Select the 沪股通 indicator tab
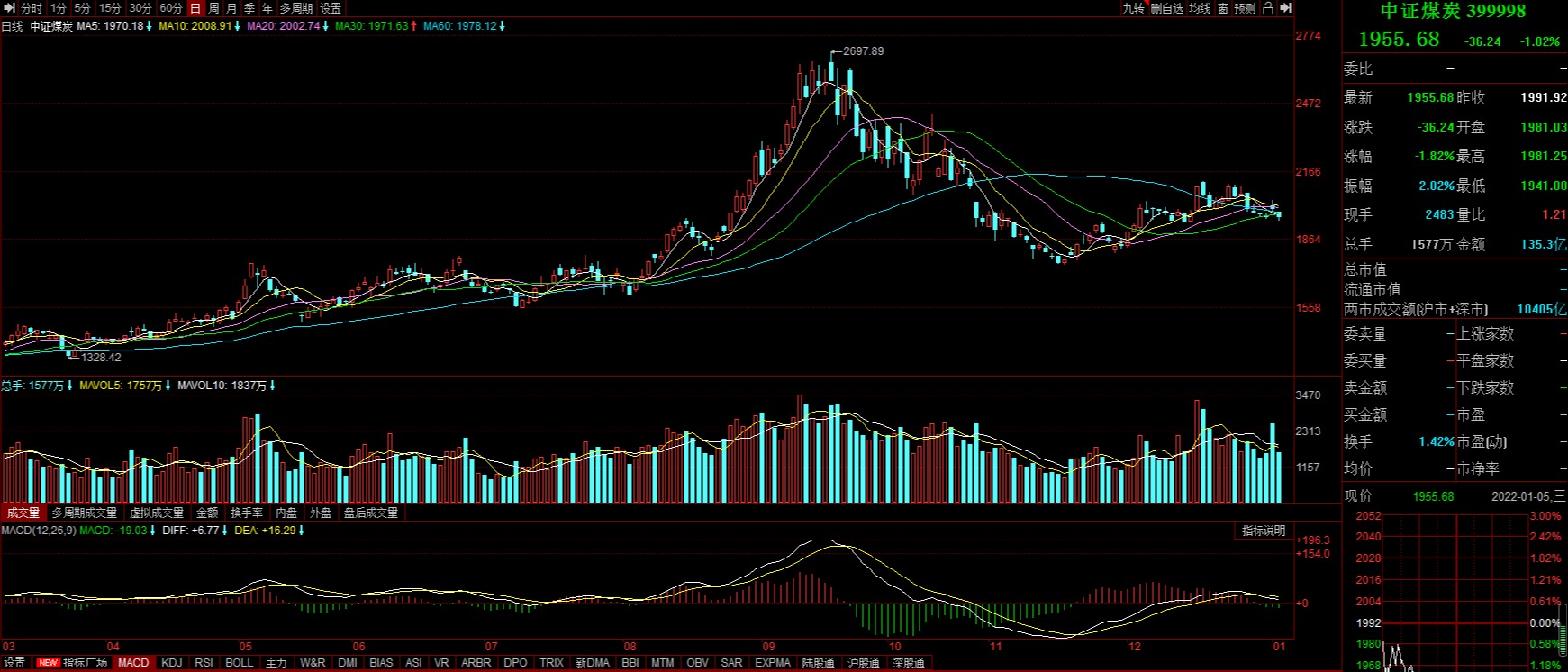Screen dimensions: 1568x672 pos(863,663)
